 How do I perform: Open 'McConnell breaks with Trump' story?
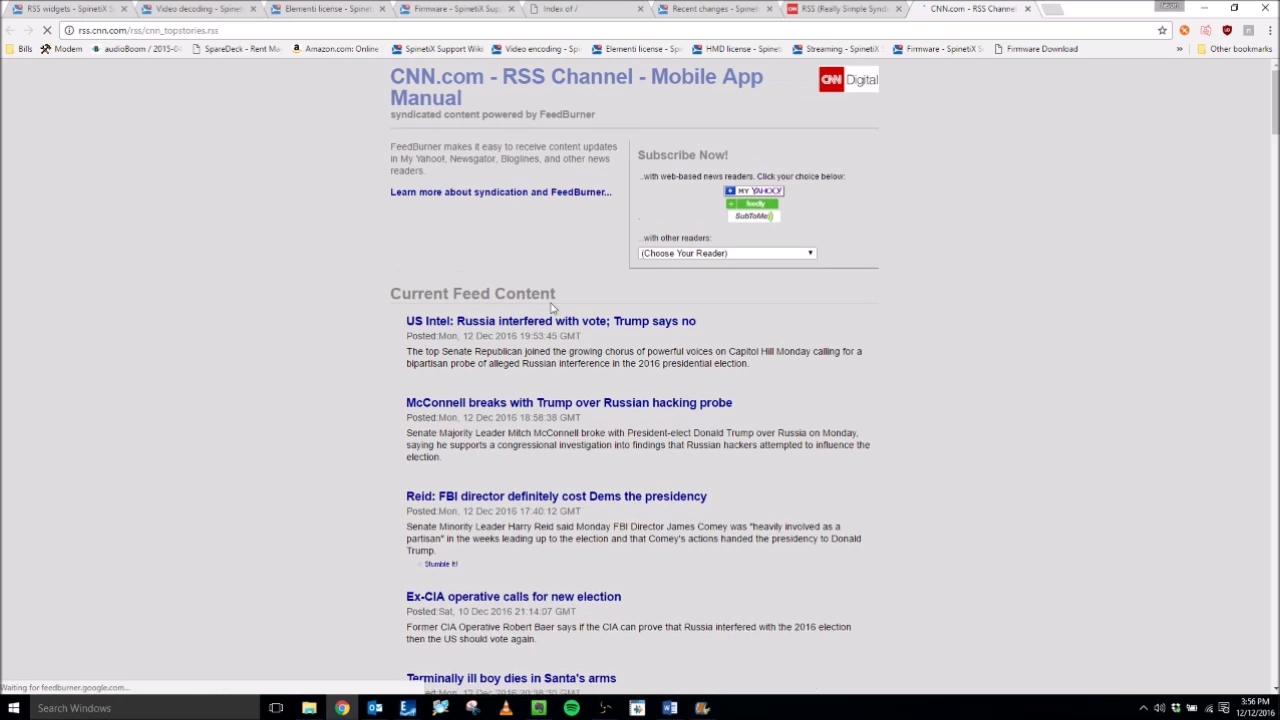click(569, 403)
